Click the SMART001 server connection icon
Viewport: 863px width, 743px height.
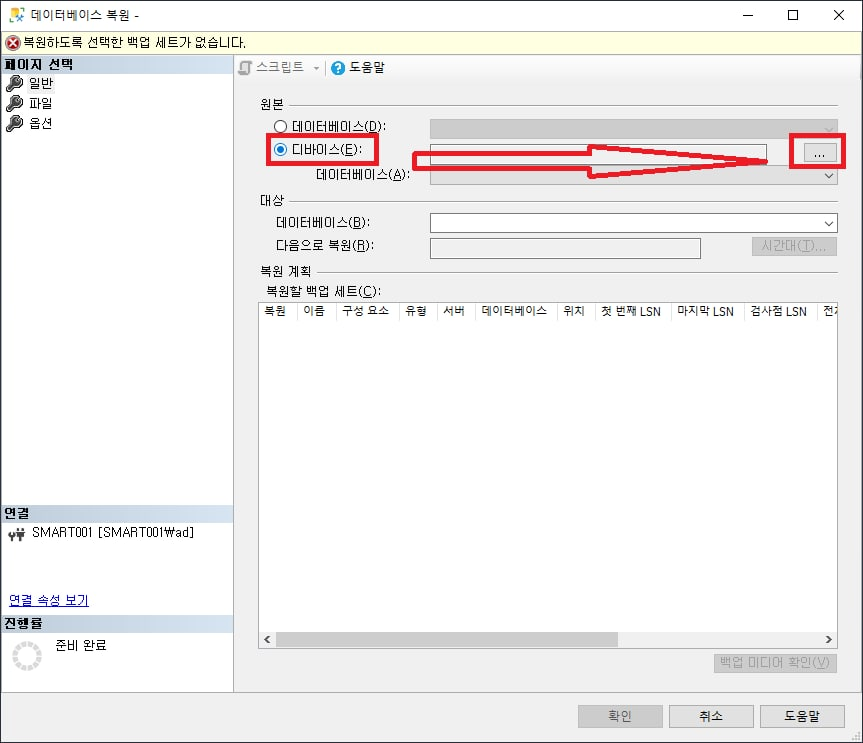click(x=17, y=533)
